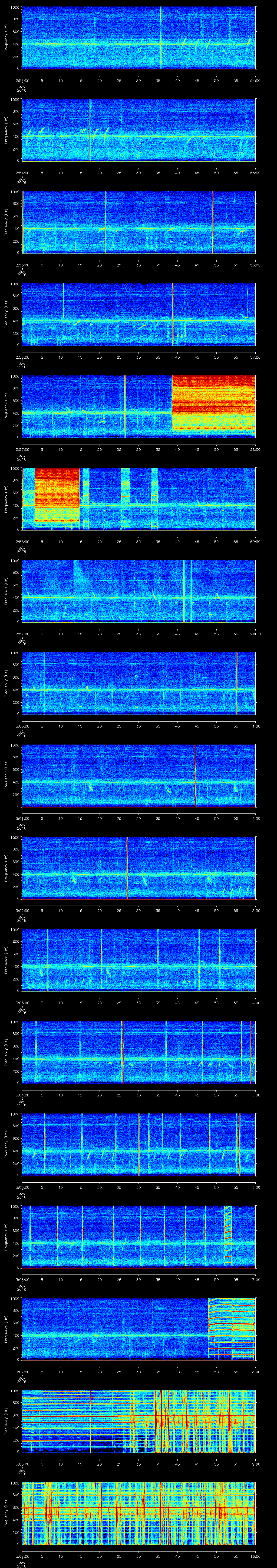This screenshot has height=1568, width=277.
Task: Click the spectrogram panel starting at 3:03:00
Action: pyautogui.click(x=138, y=960)
